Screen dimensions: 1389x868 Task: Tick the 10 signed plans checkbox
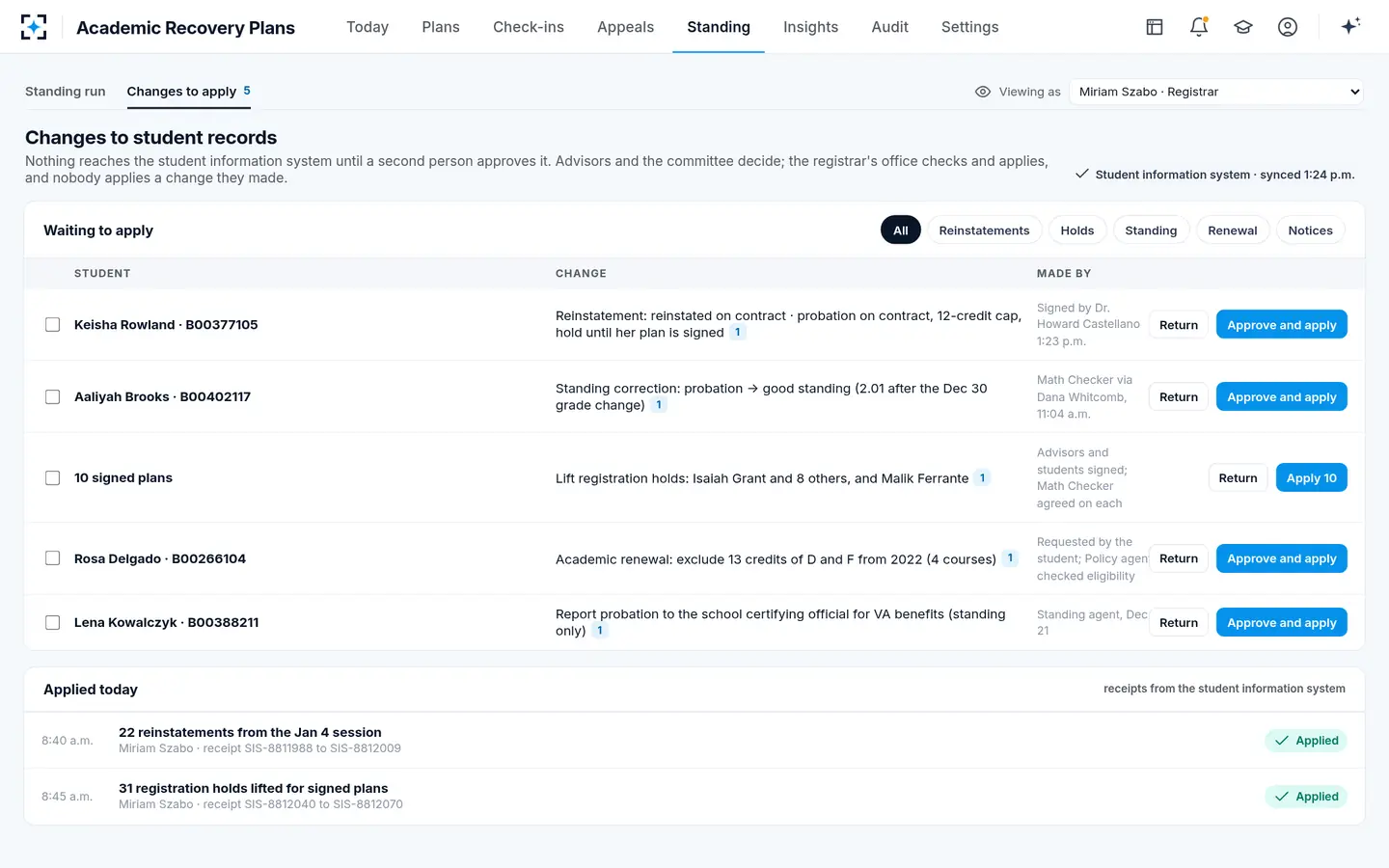point(53,477)
